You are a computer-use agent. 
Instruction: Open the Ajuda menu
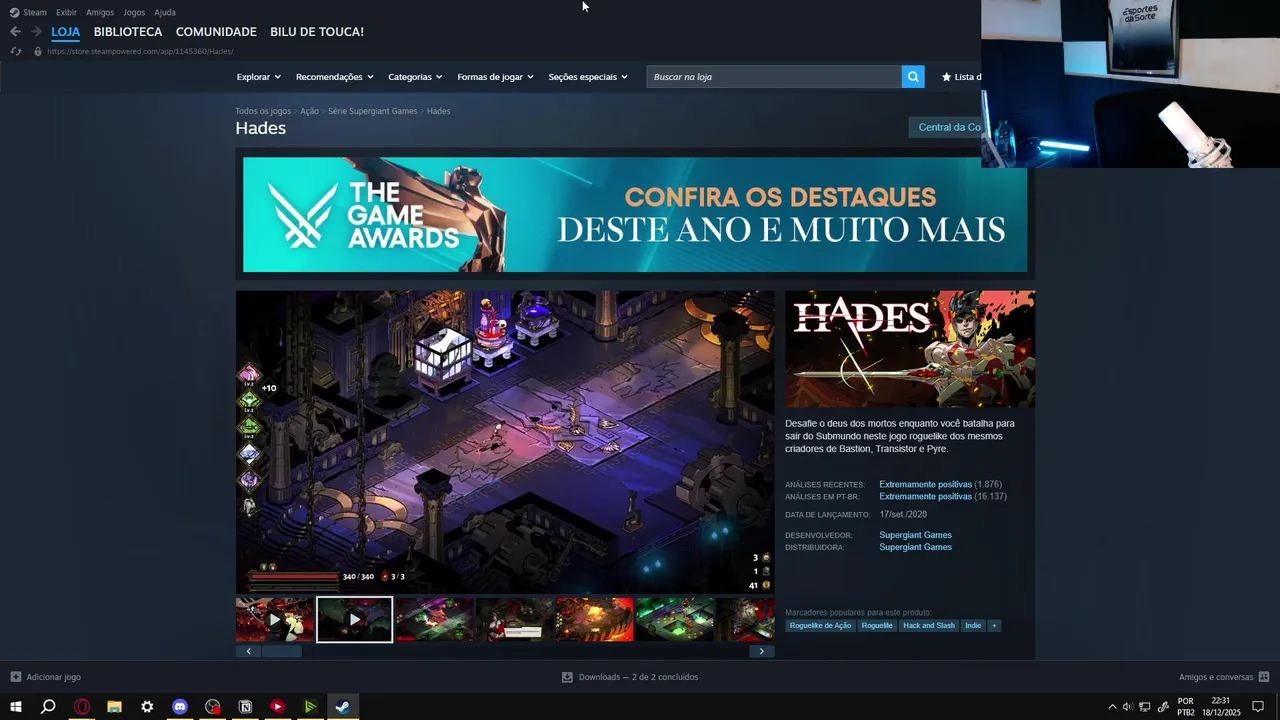(x=165, y=12)
